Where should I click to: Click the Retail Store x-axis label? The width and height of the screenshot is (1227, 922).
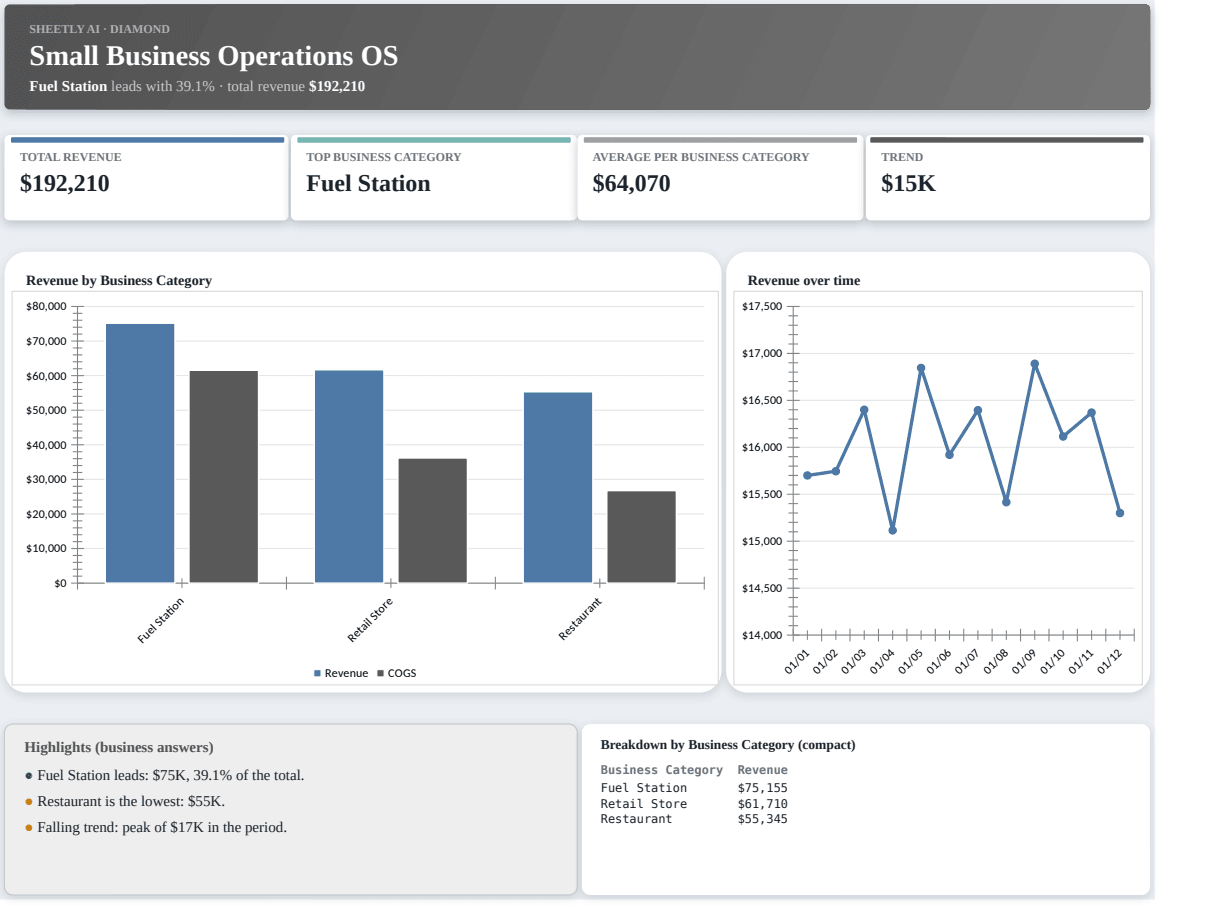(x=370, y=620)
